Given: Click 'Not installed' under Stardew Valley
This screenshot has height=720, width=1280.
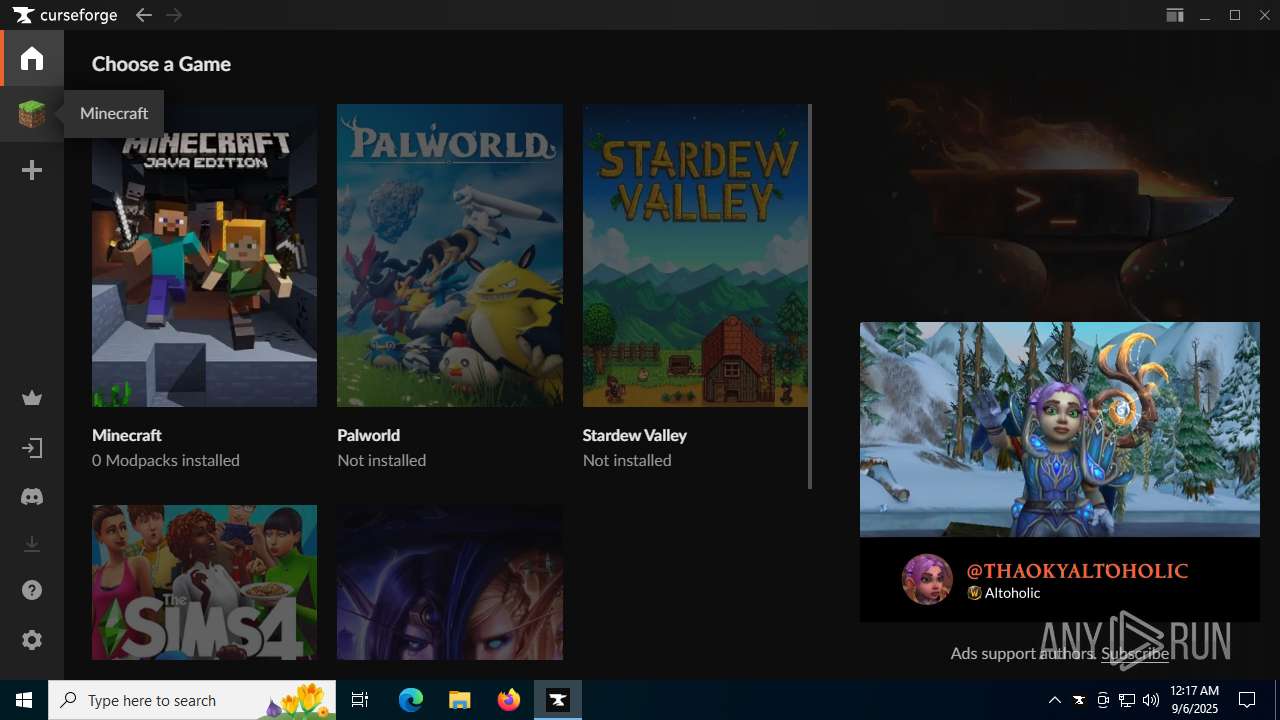Looking at the screenshot, I should [x=627, y=460].
